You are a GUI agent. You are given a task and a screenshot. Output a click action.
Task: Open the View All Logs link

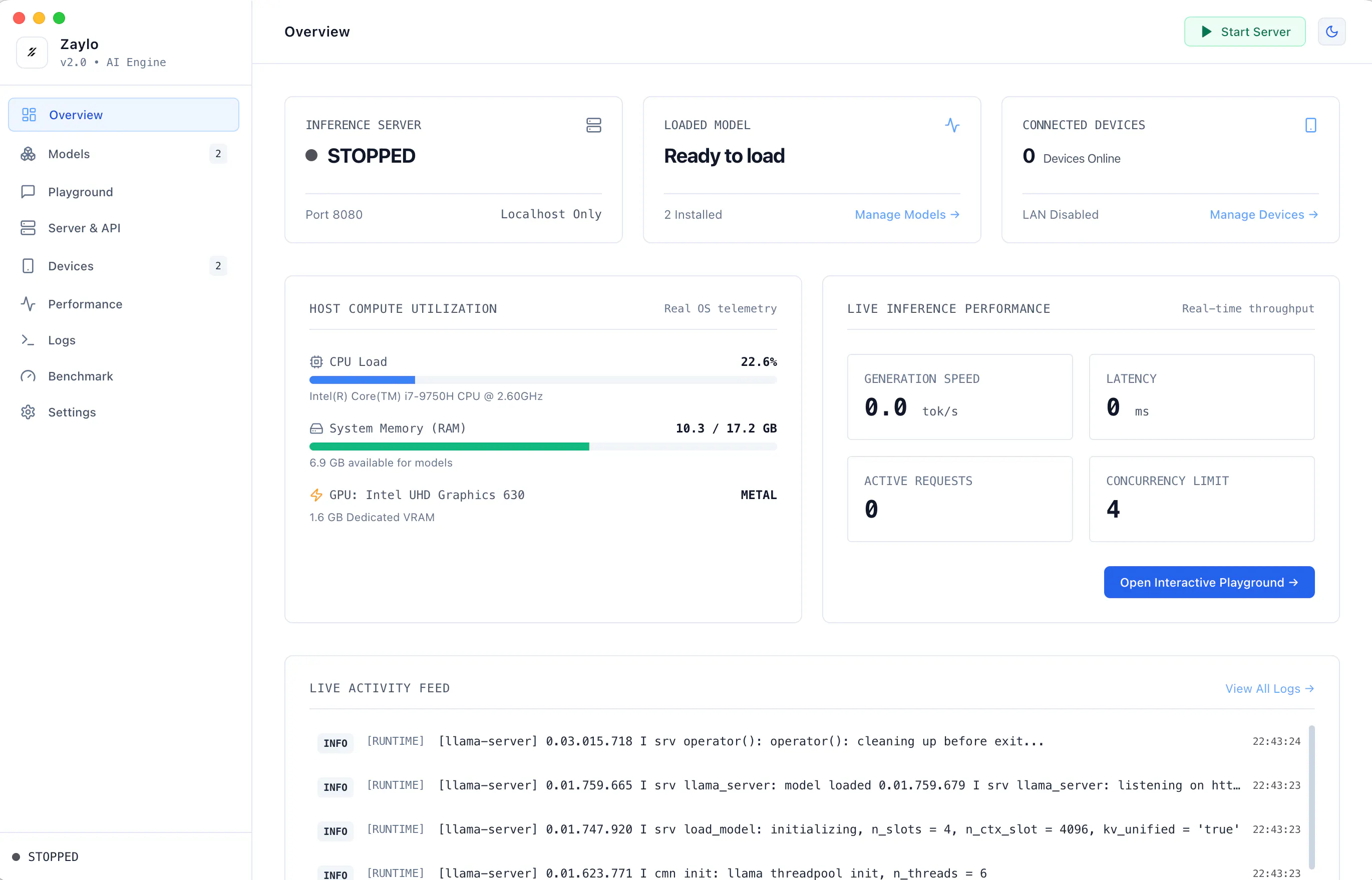pos(1270,689)
